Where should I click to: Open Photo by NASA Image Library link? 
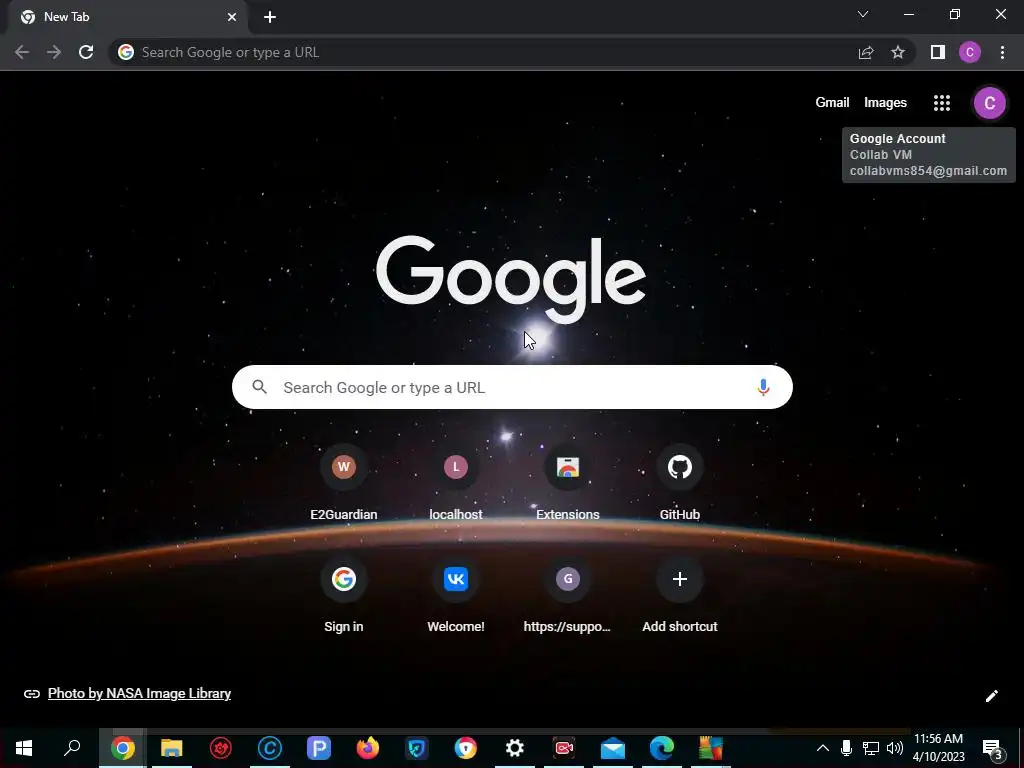point(139,694)
